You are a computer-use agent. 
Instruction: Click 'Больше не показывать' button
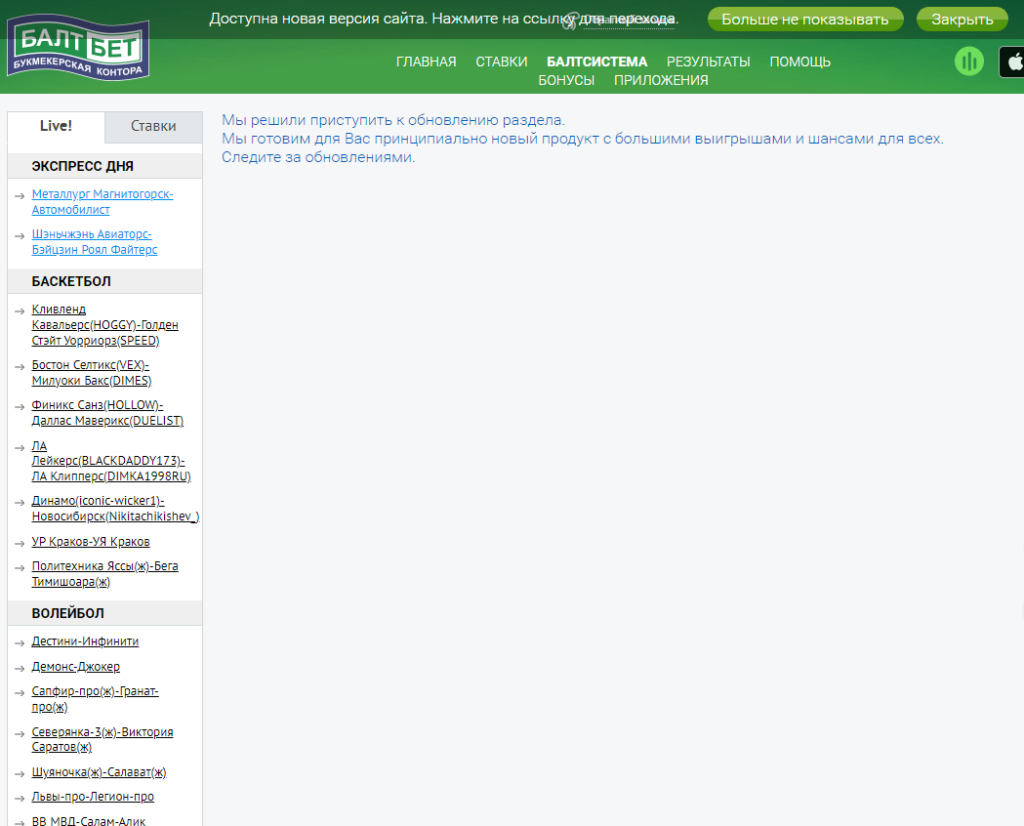(805, 20)
